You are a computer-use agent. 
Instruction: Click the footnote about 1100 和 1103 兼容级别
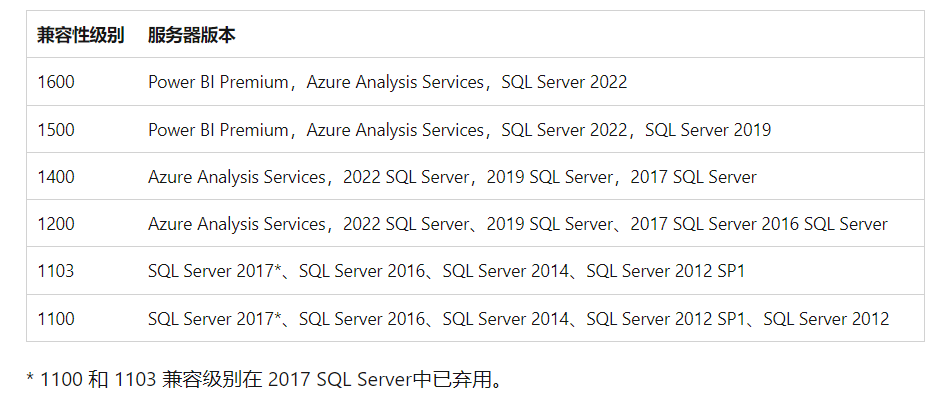click(264, 379)
